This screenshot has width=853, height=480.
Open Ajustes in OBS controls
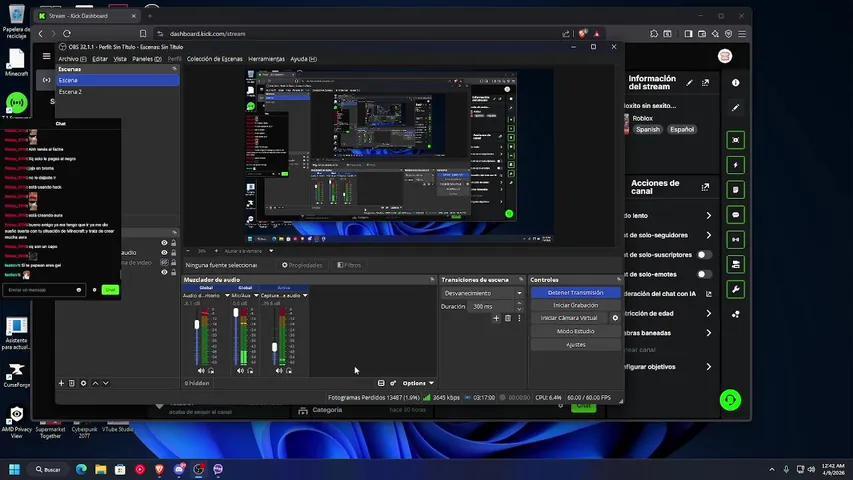point(576,344)
